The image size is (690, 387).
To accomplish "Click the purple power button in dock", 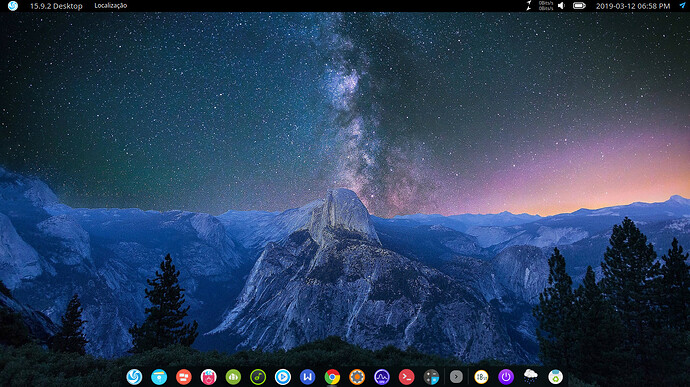I will [506, 377].
